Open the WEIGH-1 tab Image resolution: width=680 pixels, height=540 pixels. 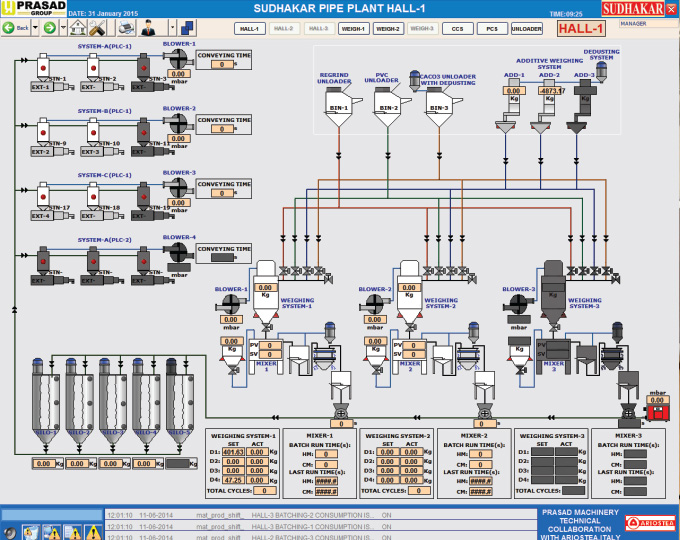click(353, 29)
